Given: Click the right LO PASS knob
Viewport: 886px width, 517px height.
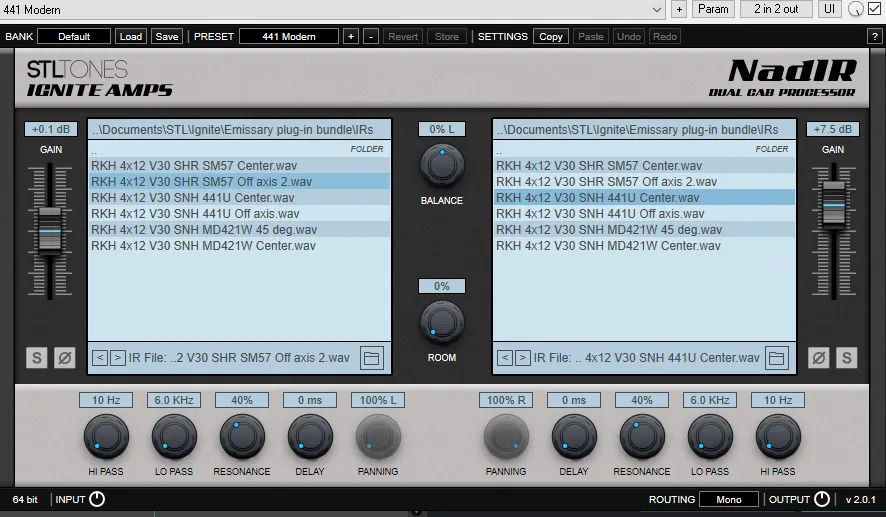Looking at the screenshot, I should tap(710, 437).
